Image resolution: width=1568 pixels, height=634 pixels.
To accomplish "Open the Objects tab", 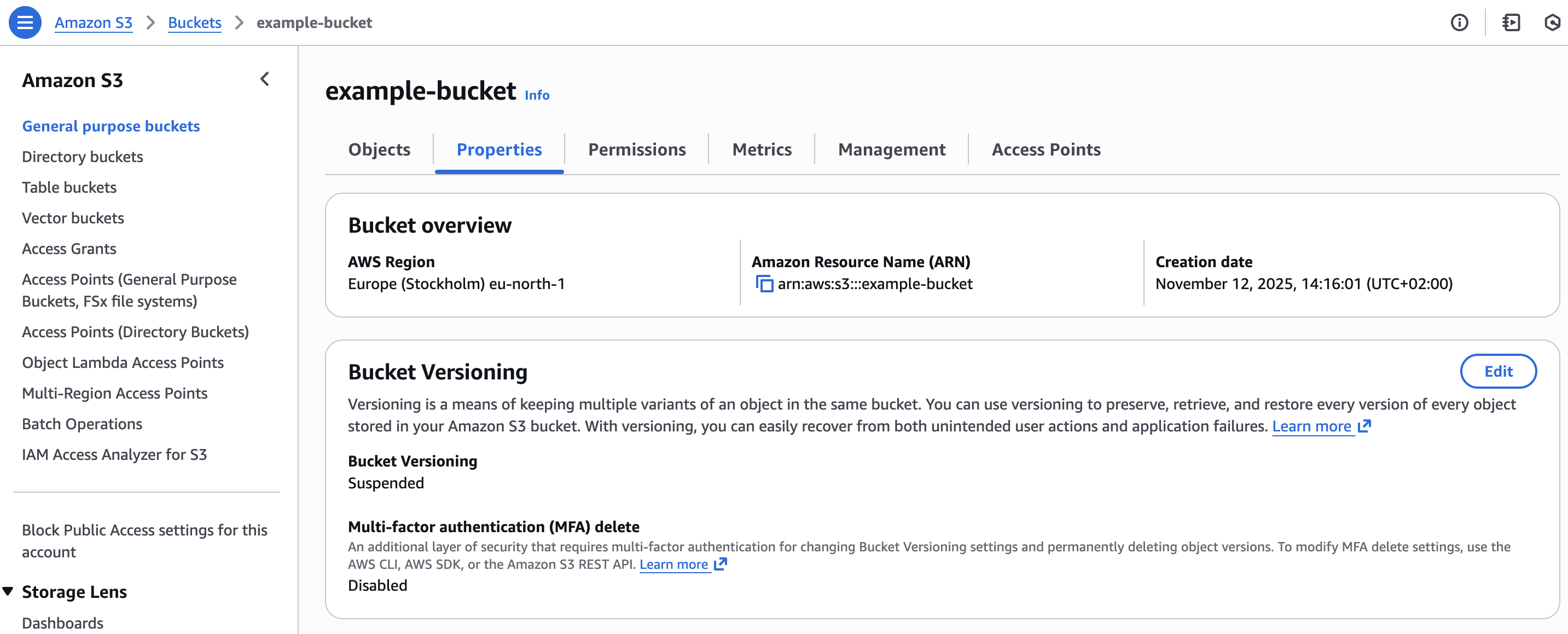I will 379,150.
